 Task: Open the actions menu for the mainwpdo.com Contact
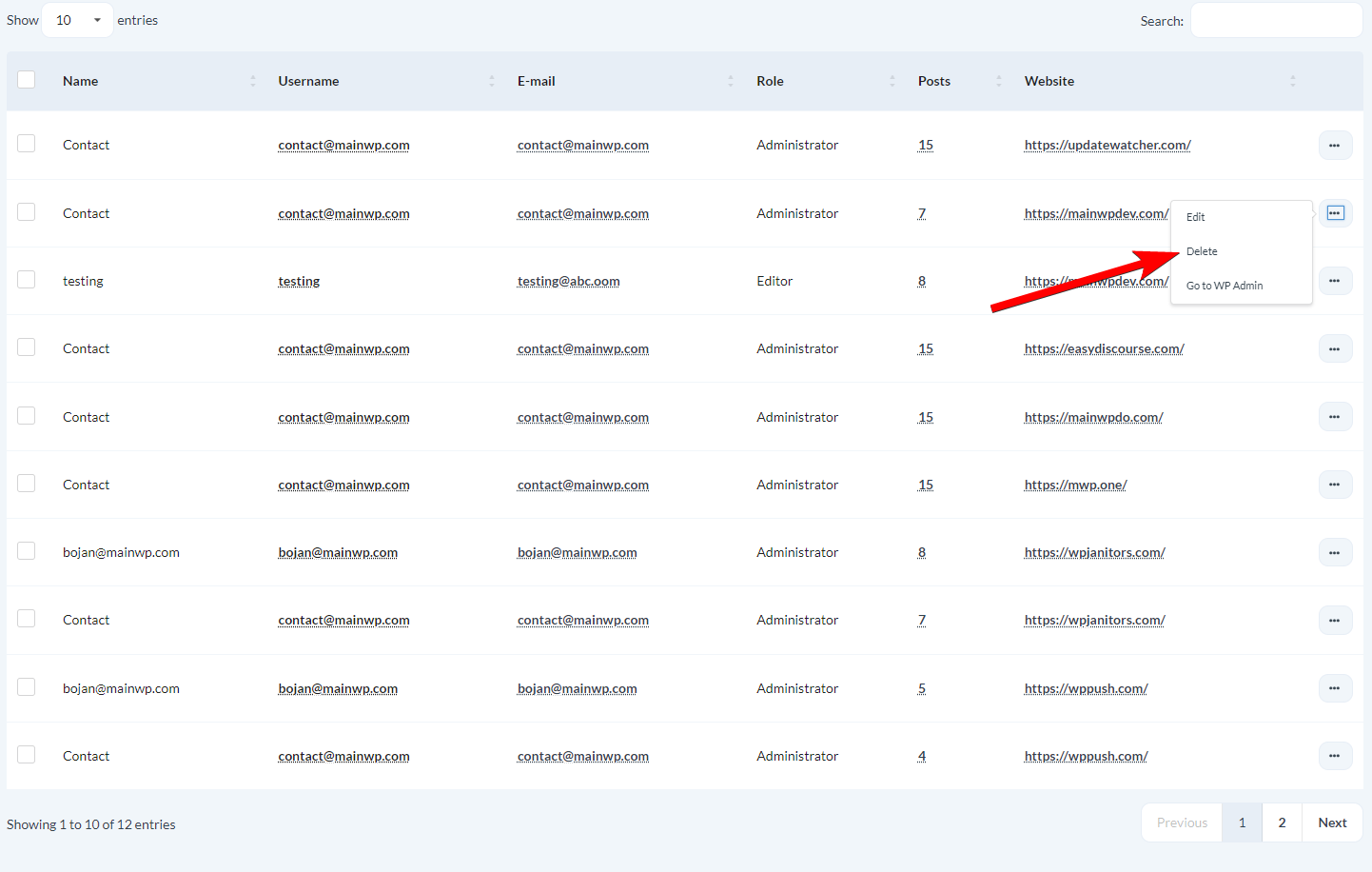(1335, 416)
